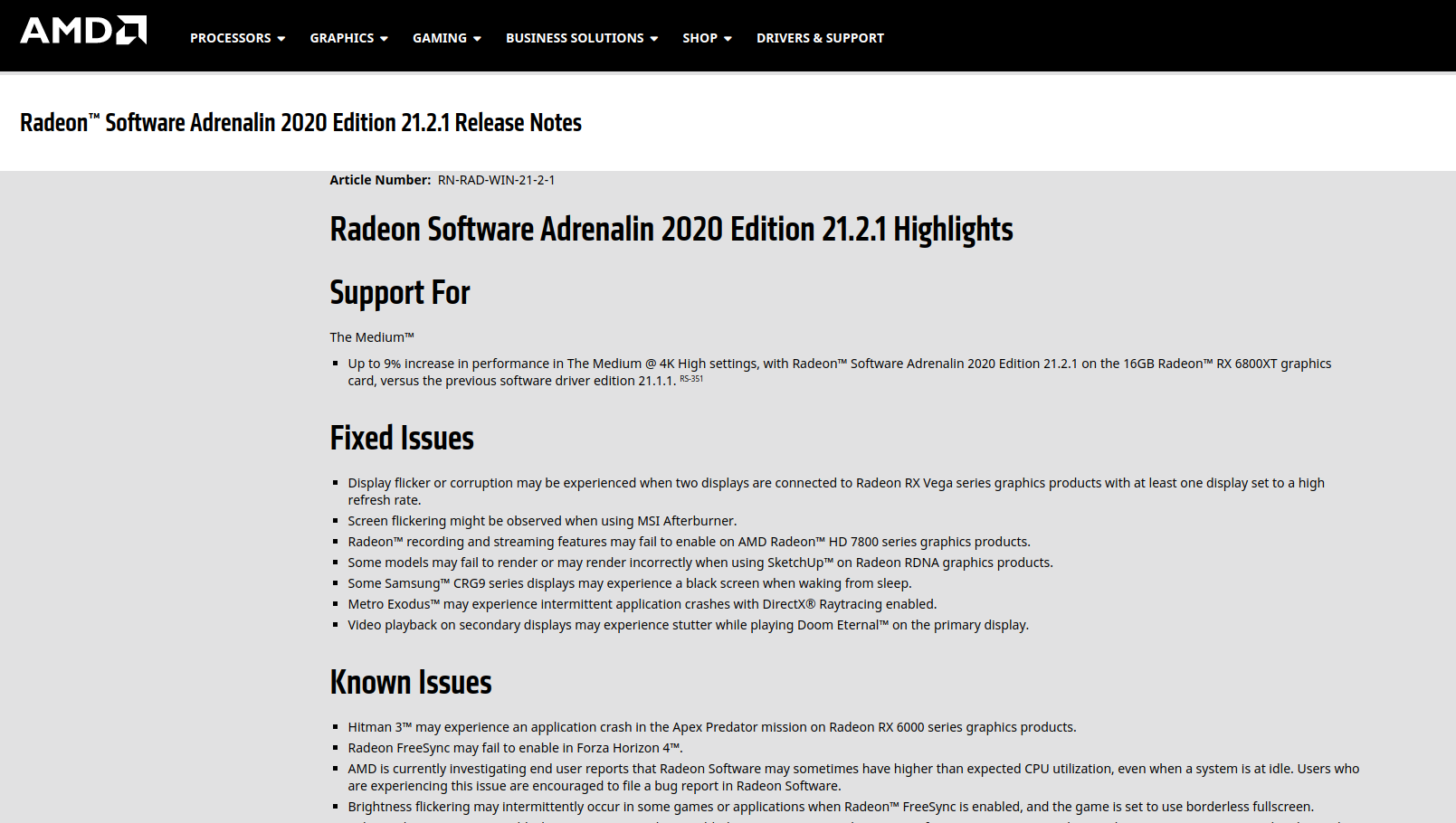
Task: Click the RS-351 footnote reference
Action: point(691,379)
